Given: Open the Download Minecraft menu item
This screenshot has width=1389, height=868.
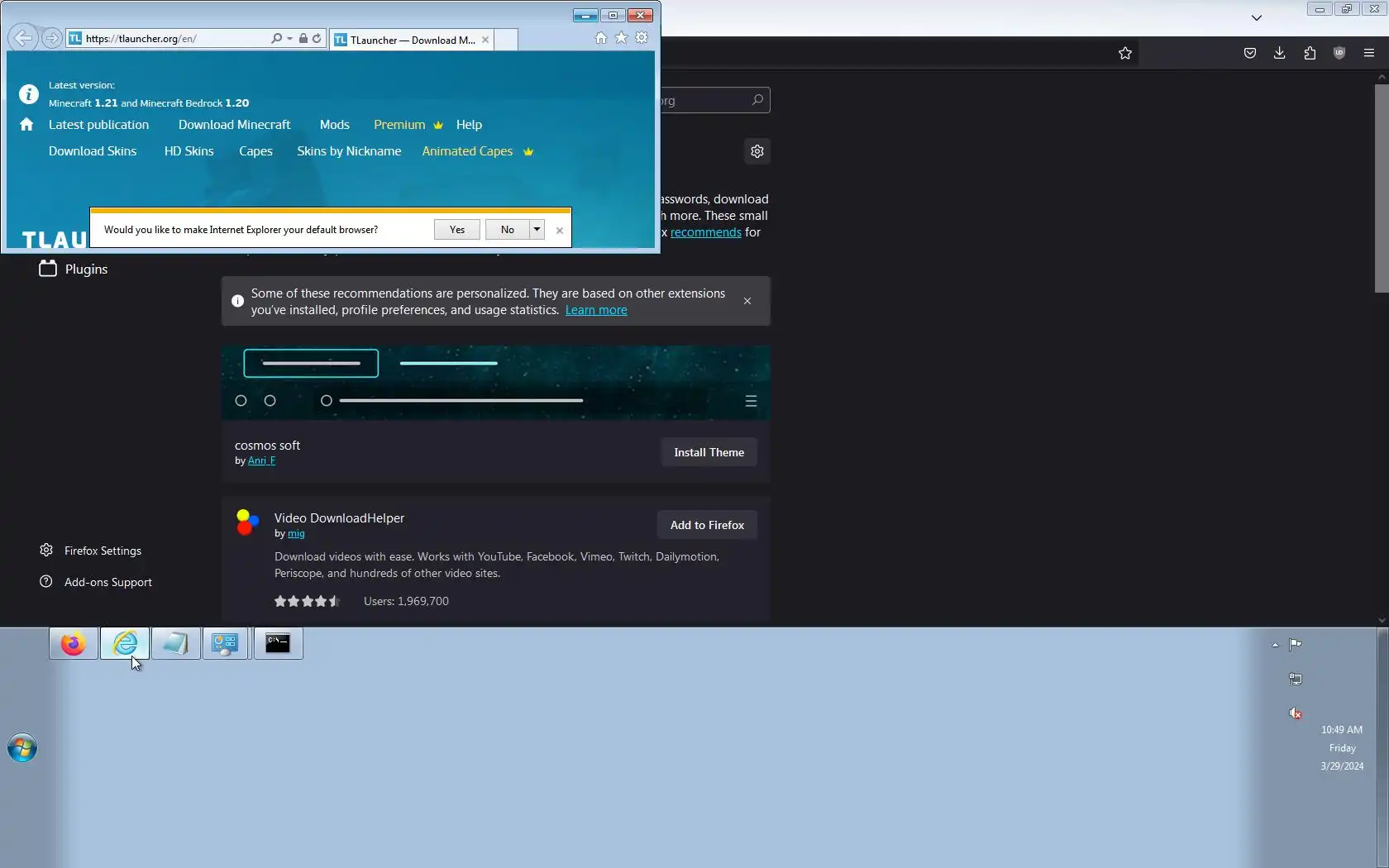Looking at the screenshot, I should point(235,125).
